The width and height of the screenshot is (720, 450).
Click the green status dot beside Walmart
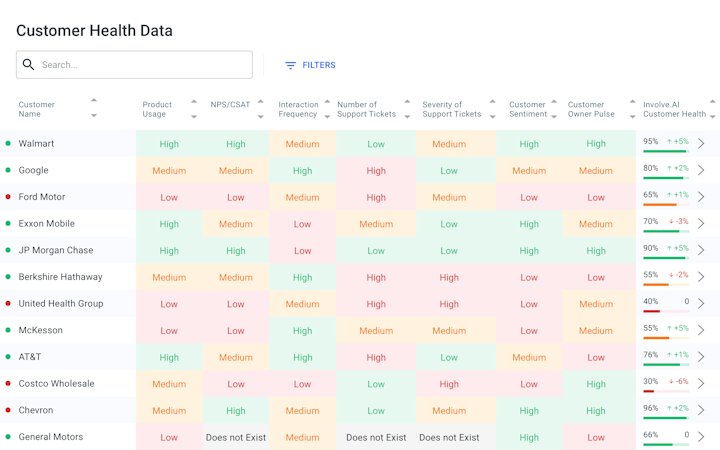coord(8,144)
